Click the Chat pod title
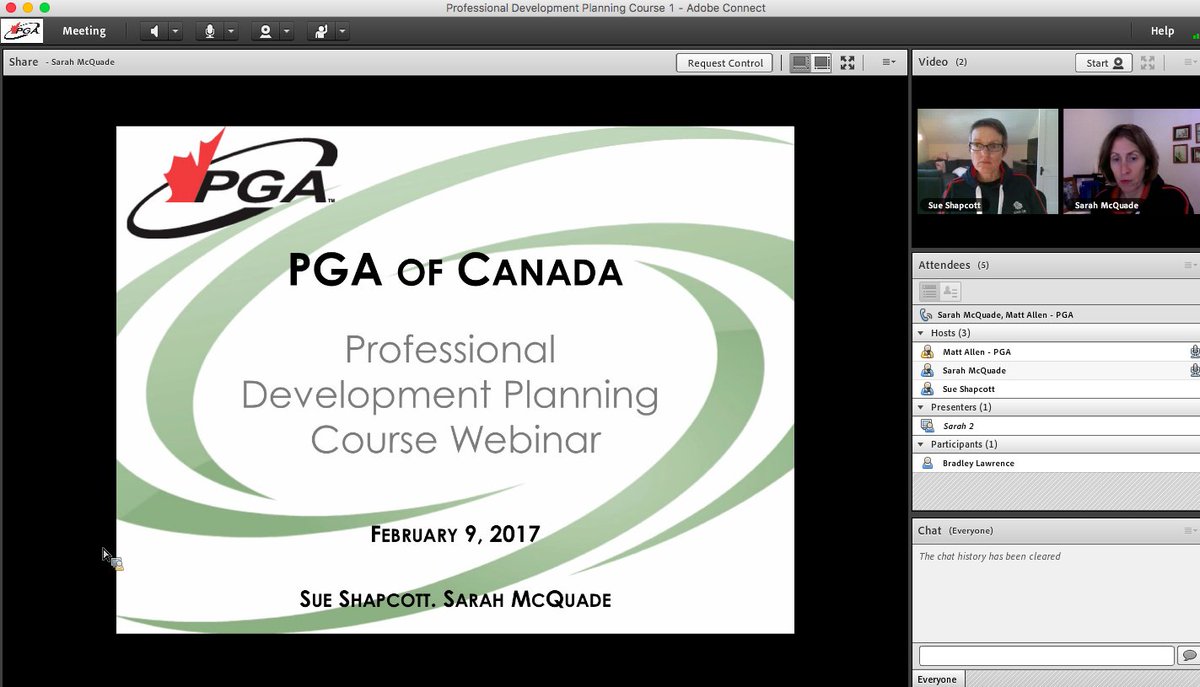Screen dimensions: 1200x687 pyautogui.click(x=929, y=530)
